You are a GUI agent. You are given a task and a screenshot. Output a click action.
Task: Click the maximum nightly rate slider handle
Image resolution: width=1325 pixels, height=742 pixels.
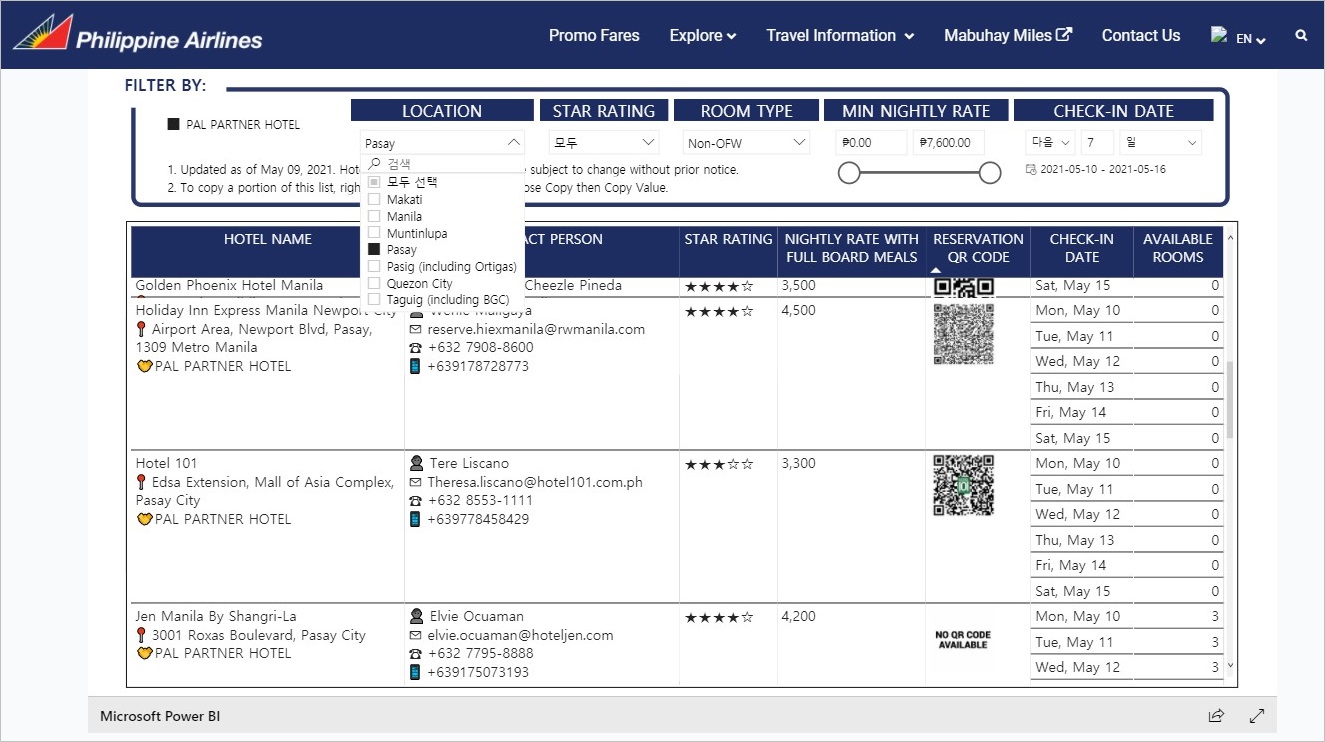point(990,174)
